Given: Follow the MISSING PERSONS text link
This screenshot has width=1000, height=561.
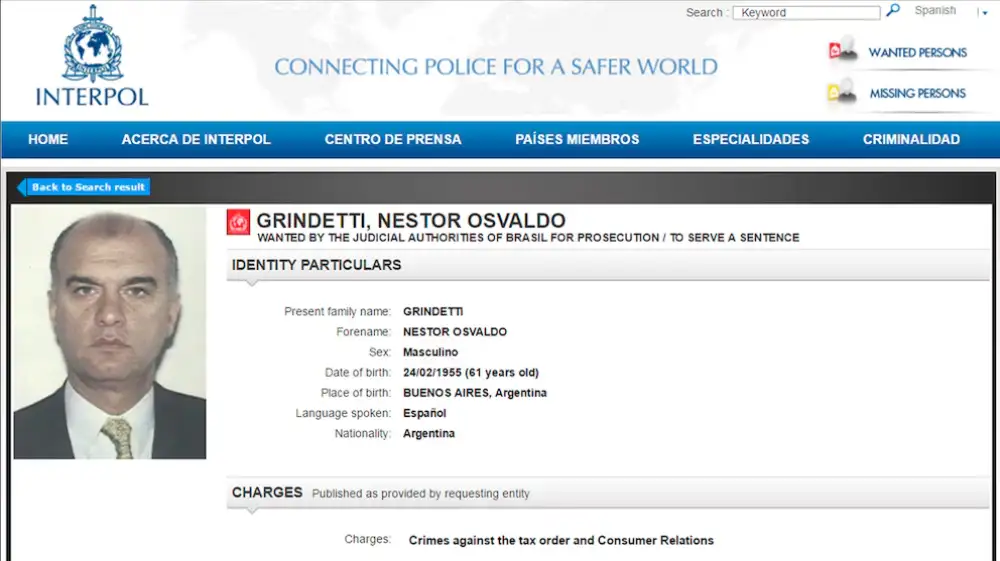Looking at the screenshot, I should point(917,93).
